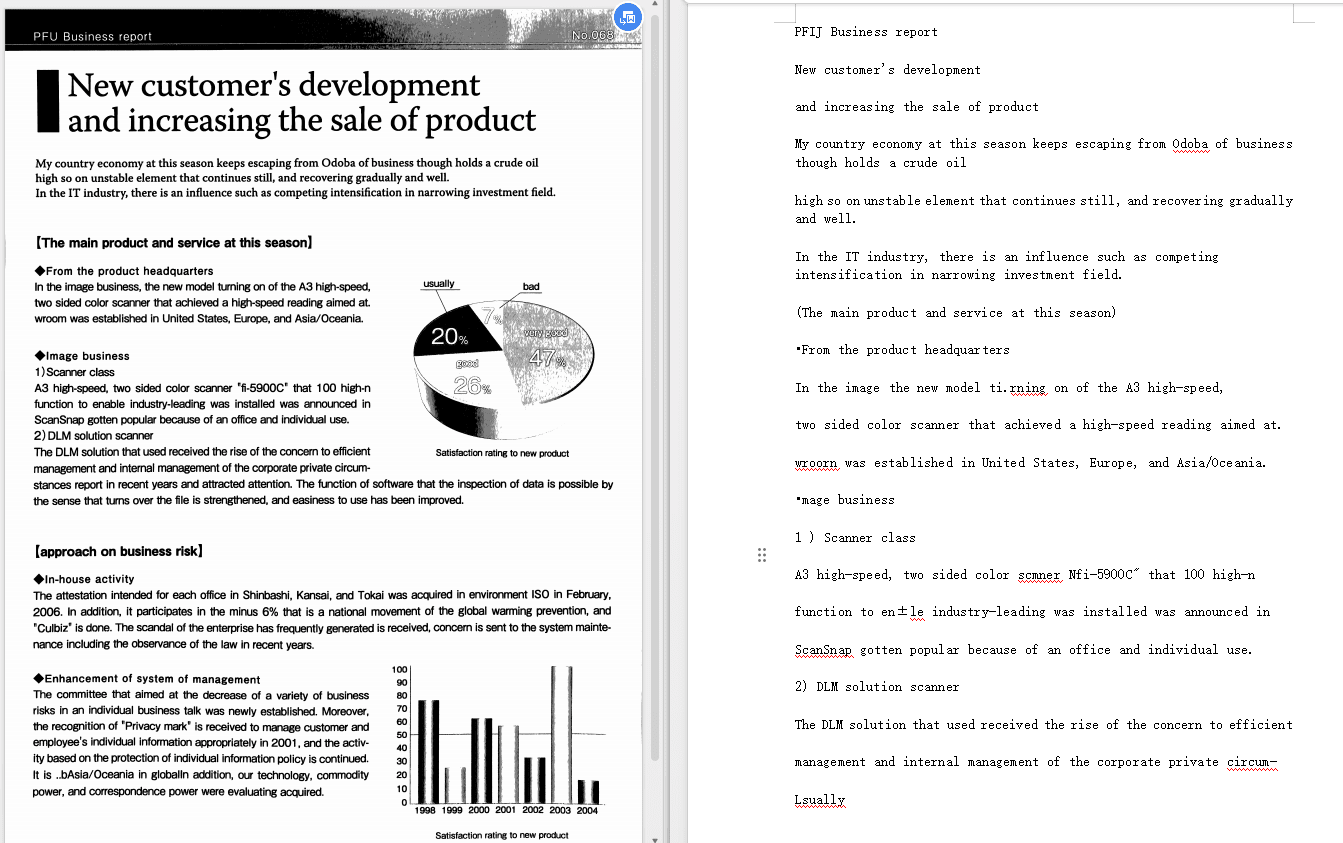
Task: Click the misspelled 'ti.rning' in the text pane
Action: click(x=1017, y=388)
